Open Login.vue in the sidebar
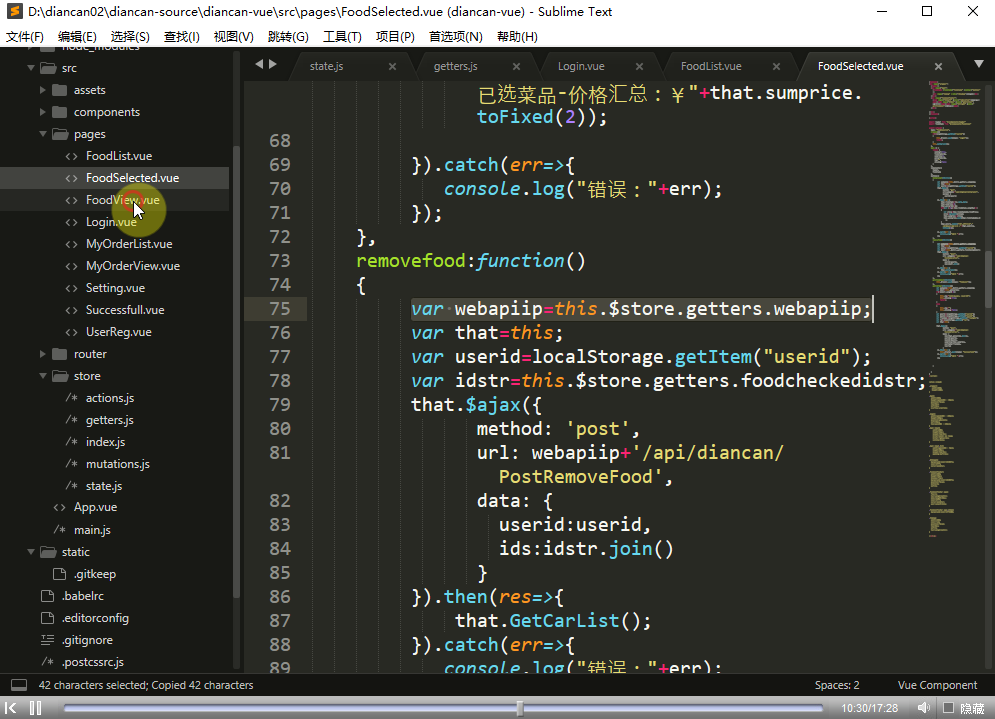This screenshot has height=719, width=995. 111,222
